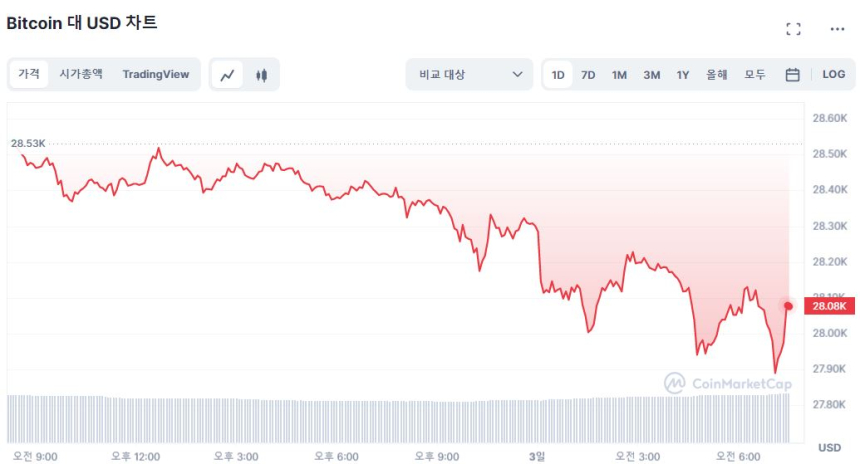Open fullscreen chart mode

[793, 29]
